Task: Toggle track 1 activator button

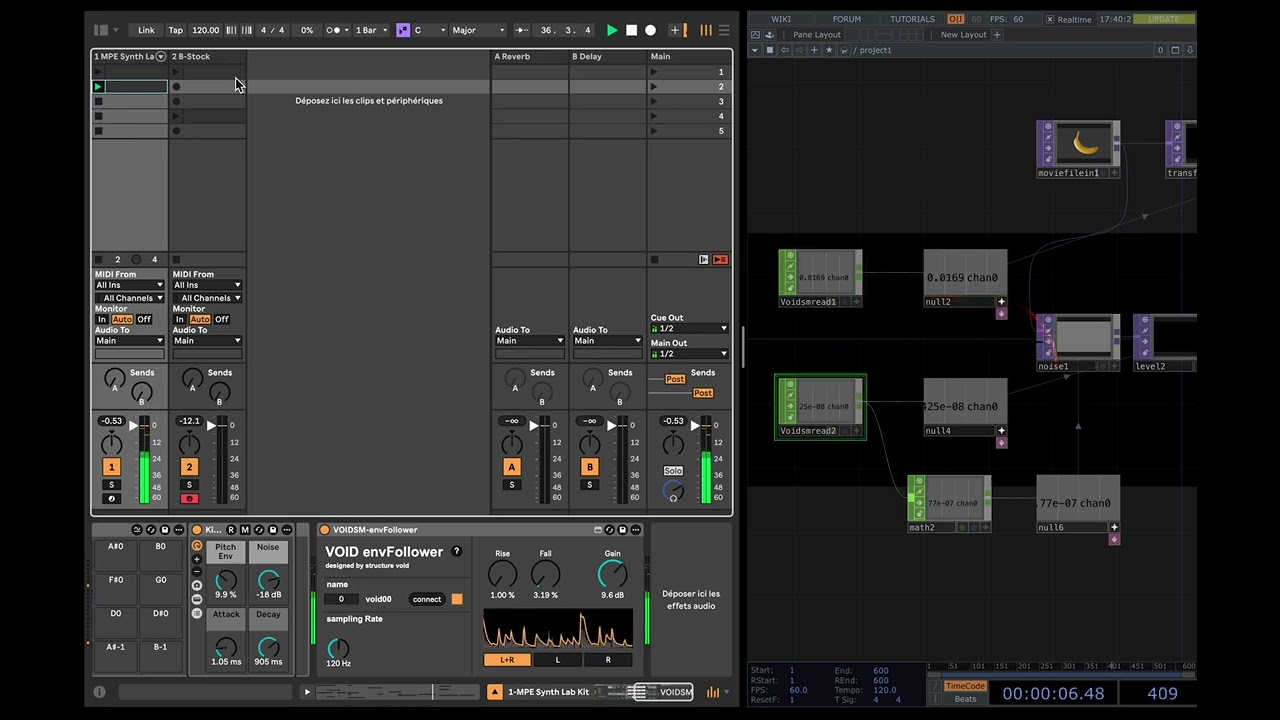Action: click(111, 467)
